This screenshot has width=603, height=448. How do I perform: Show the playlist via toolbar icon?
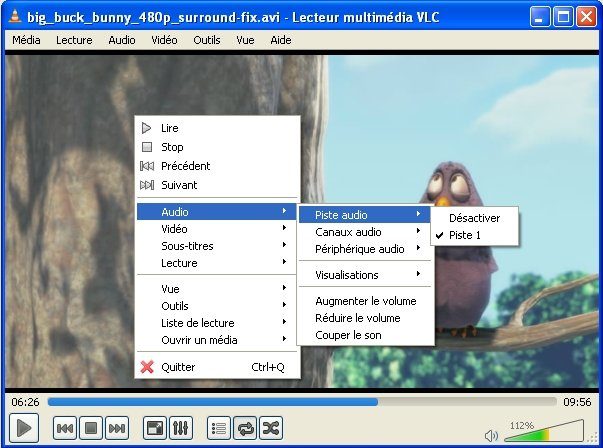click(x=218, y=428)
